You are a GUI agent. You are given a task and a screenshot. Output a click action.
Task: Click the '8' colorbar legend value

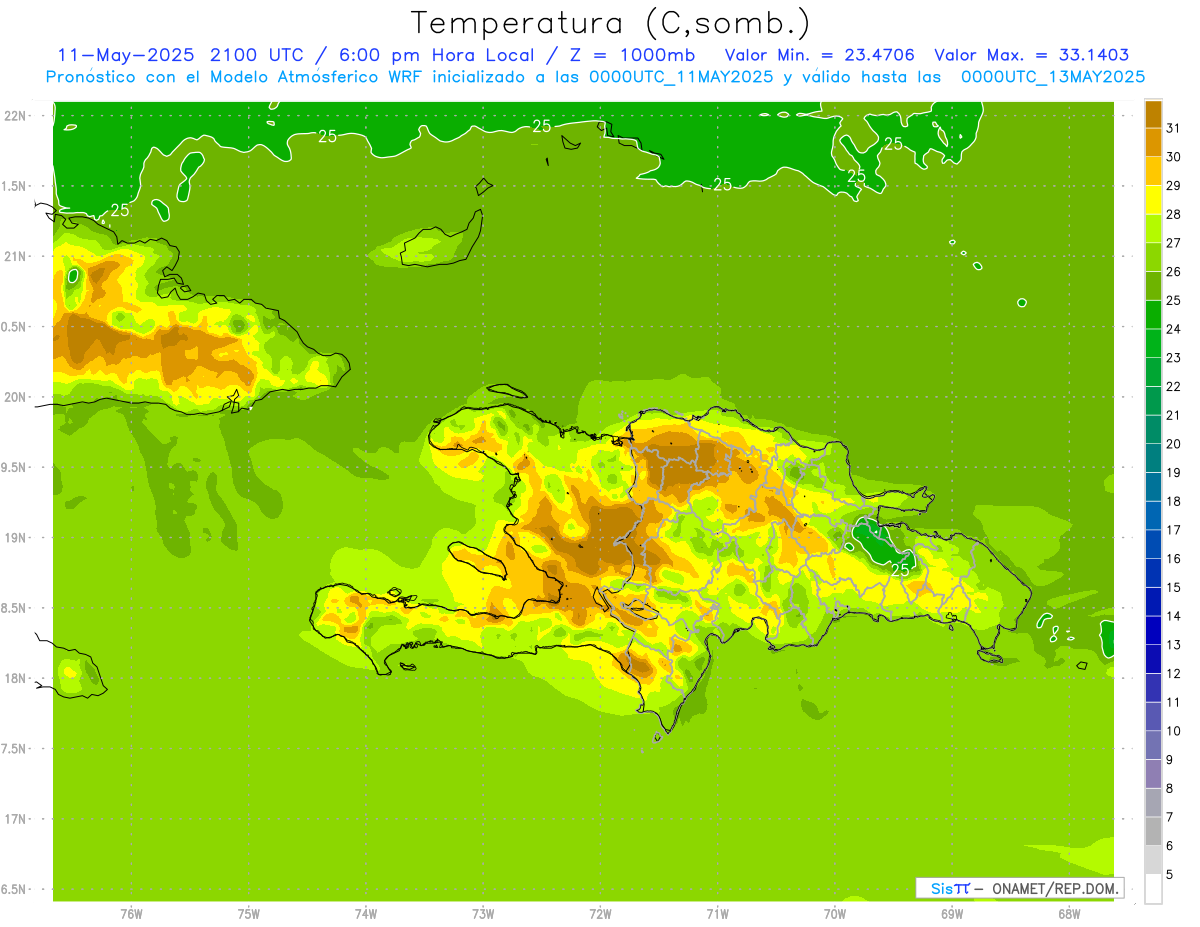tap(1170, 789)
